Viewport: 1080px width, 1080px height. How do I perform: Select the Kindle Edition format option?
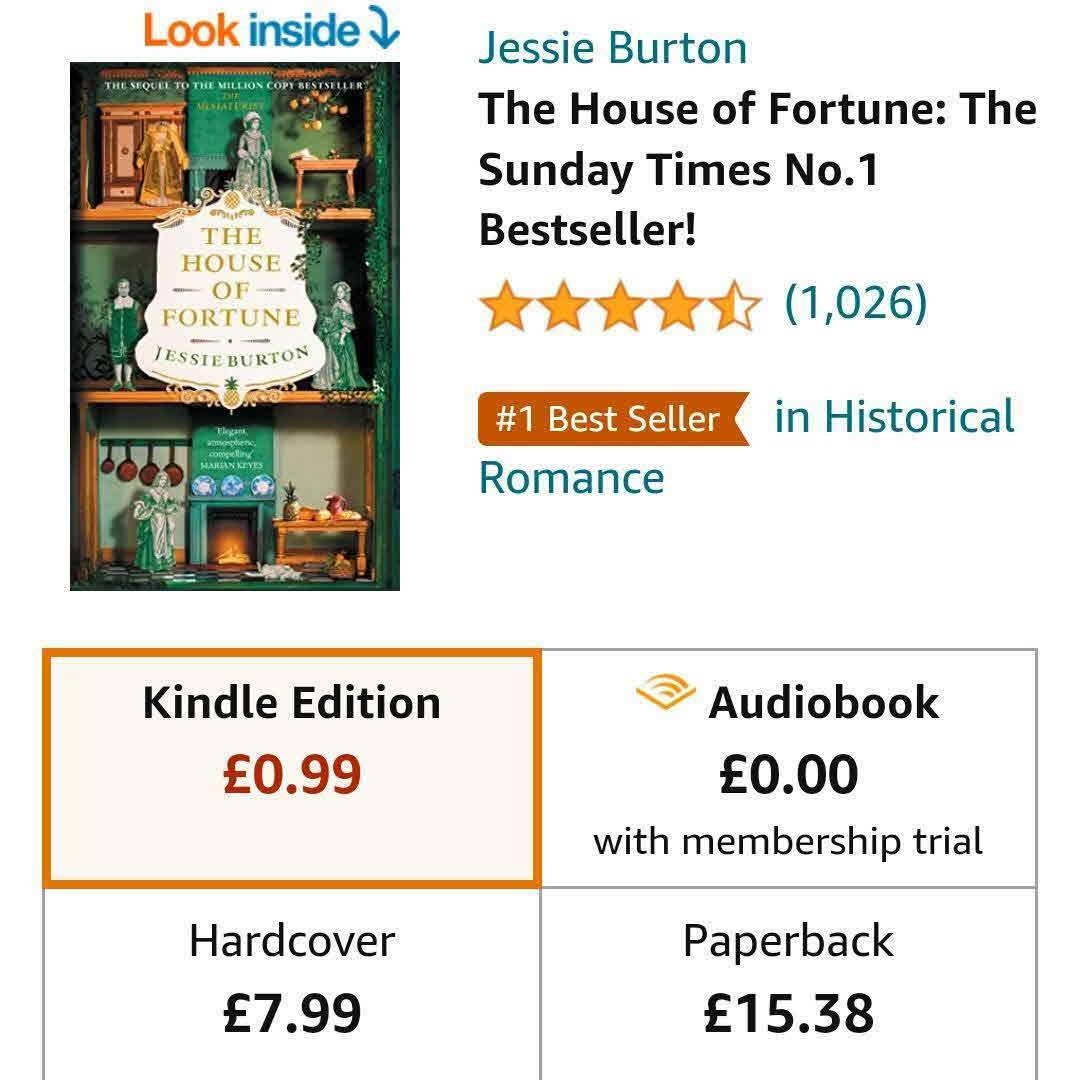pyautogui.click(x=292, y=768)
